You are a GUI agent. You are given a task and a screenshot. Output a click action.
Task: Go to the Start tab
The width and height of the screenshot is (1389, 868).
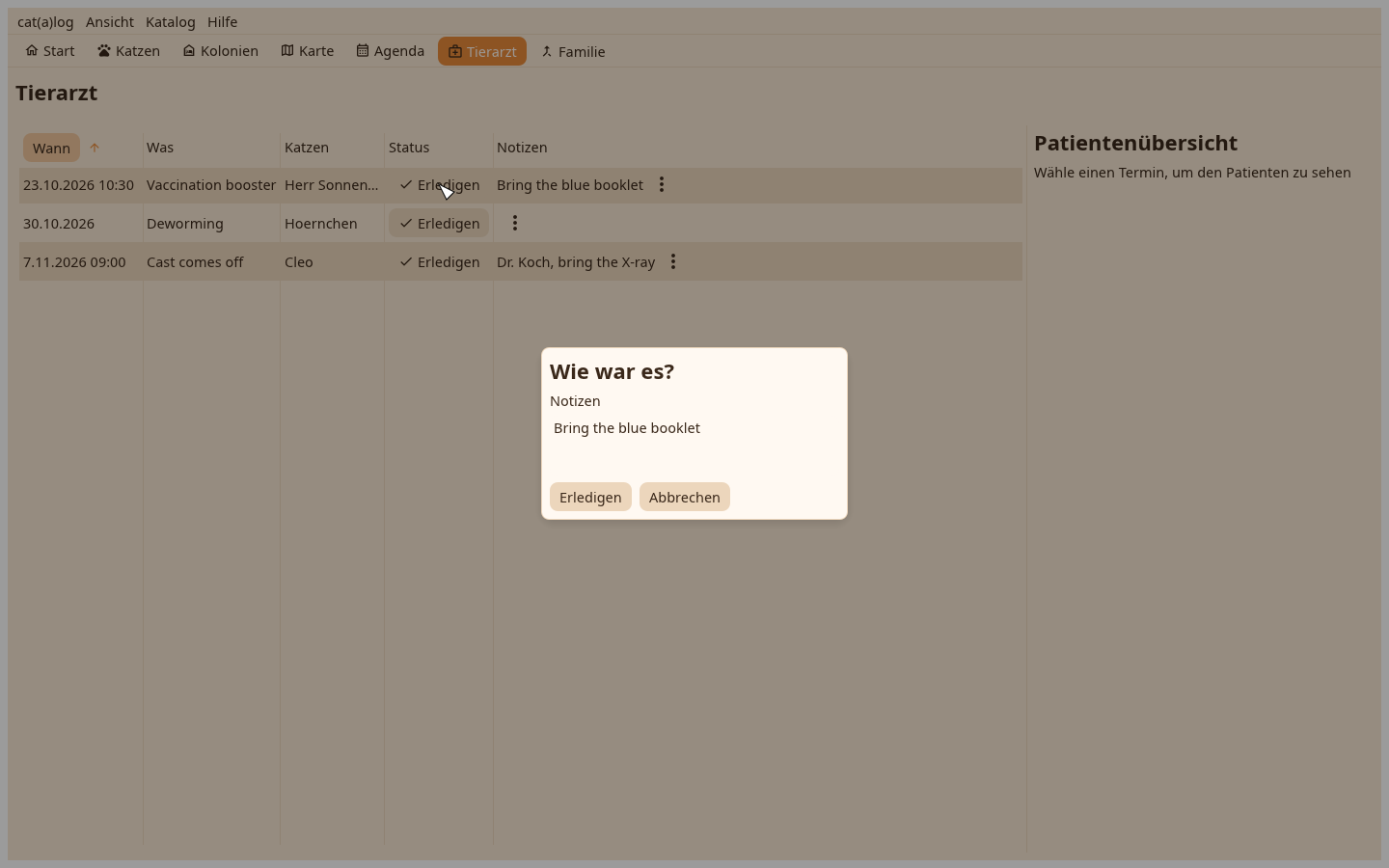pyautogui.click(x=50, y=51)
